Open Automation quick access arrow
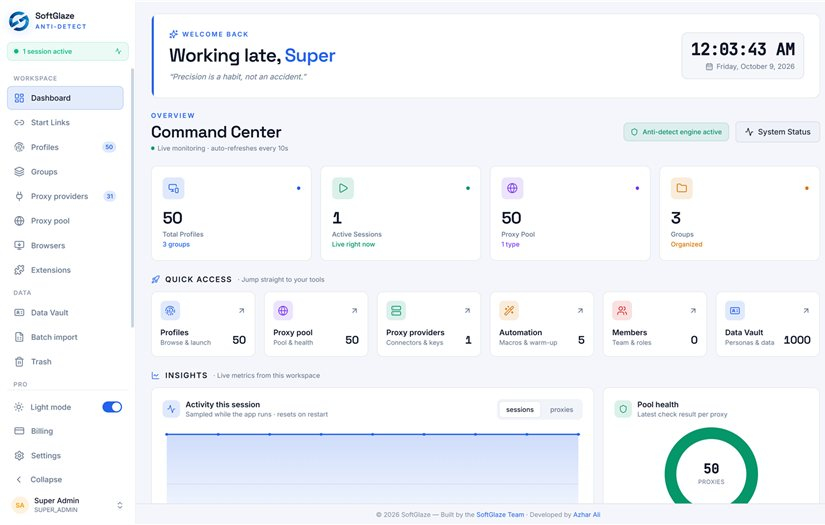825x525 pixels. [580, 311]
